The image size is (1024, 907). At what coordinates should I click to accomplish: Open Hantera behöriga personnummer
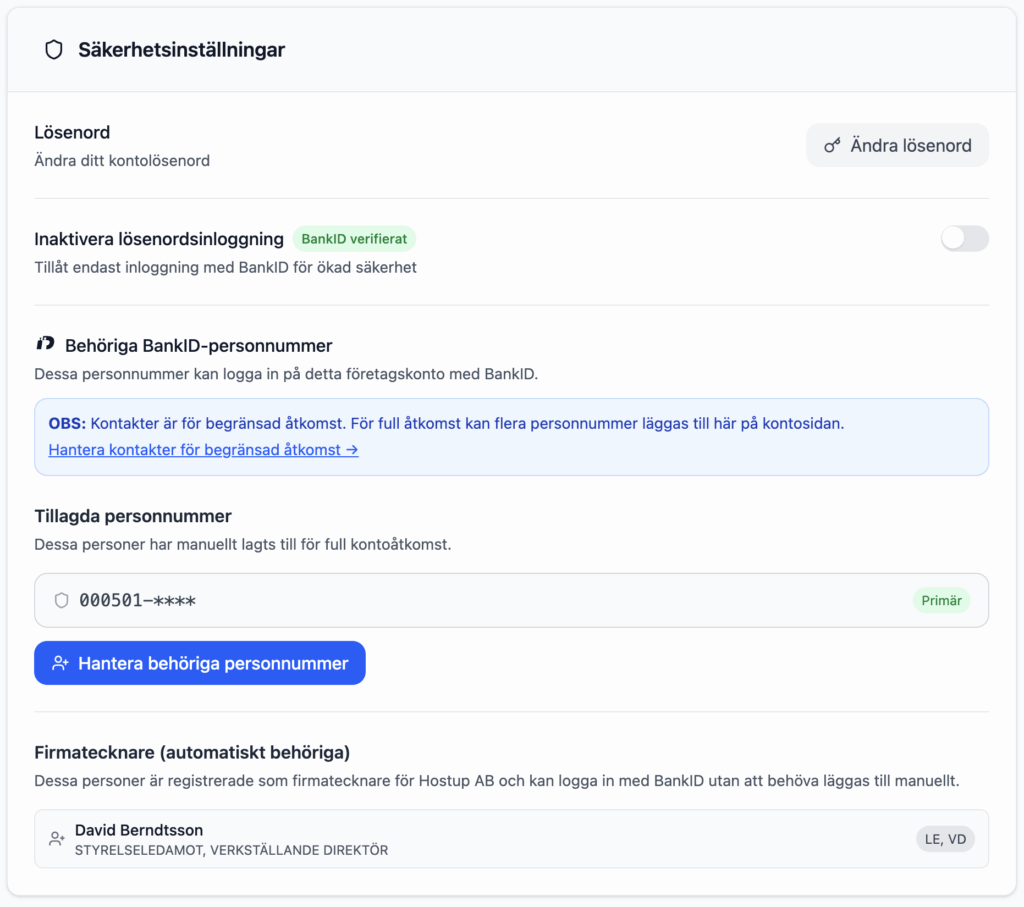pos(200,663)
